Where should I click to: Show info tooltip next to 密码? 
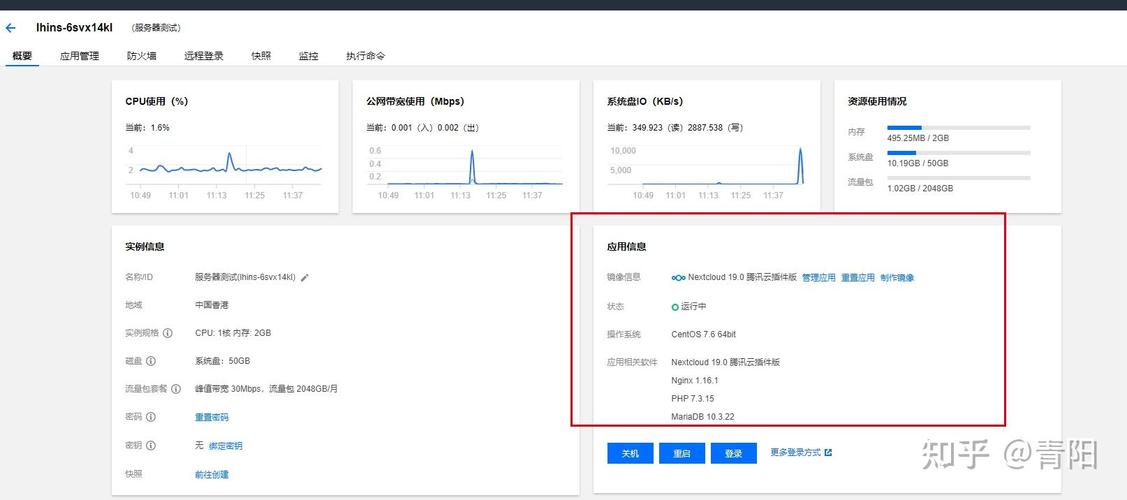coord(151,417)
